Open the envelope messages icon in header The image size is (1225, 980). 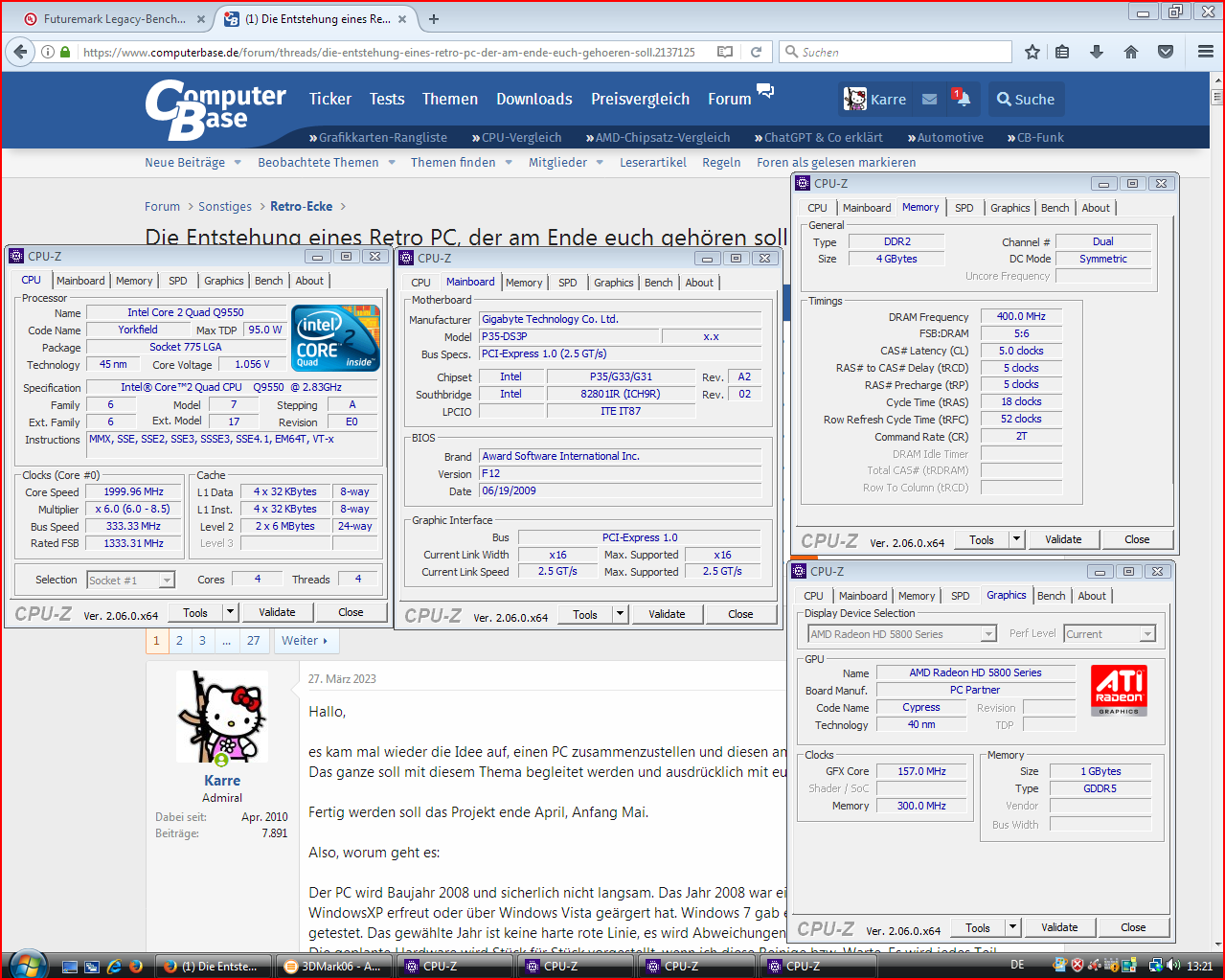click(929, 99)
